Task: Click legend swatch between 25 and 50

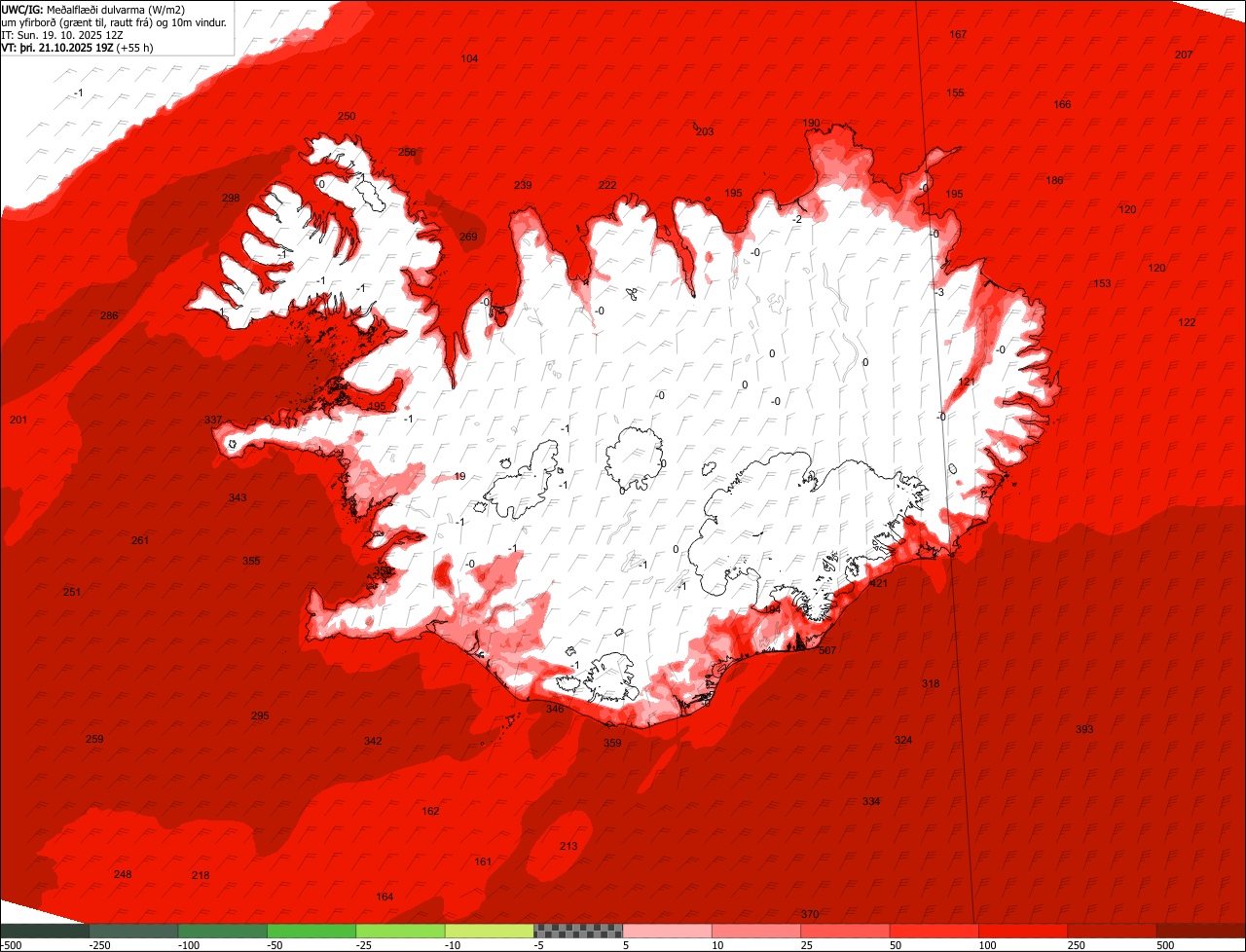Action: [x=846, y=931]
